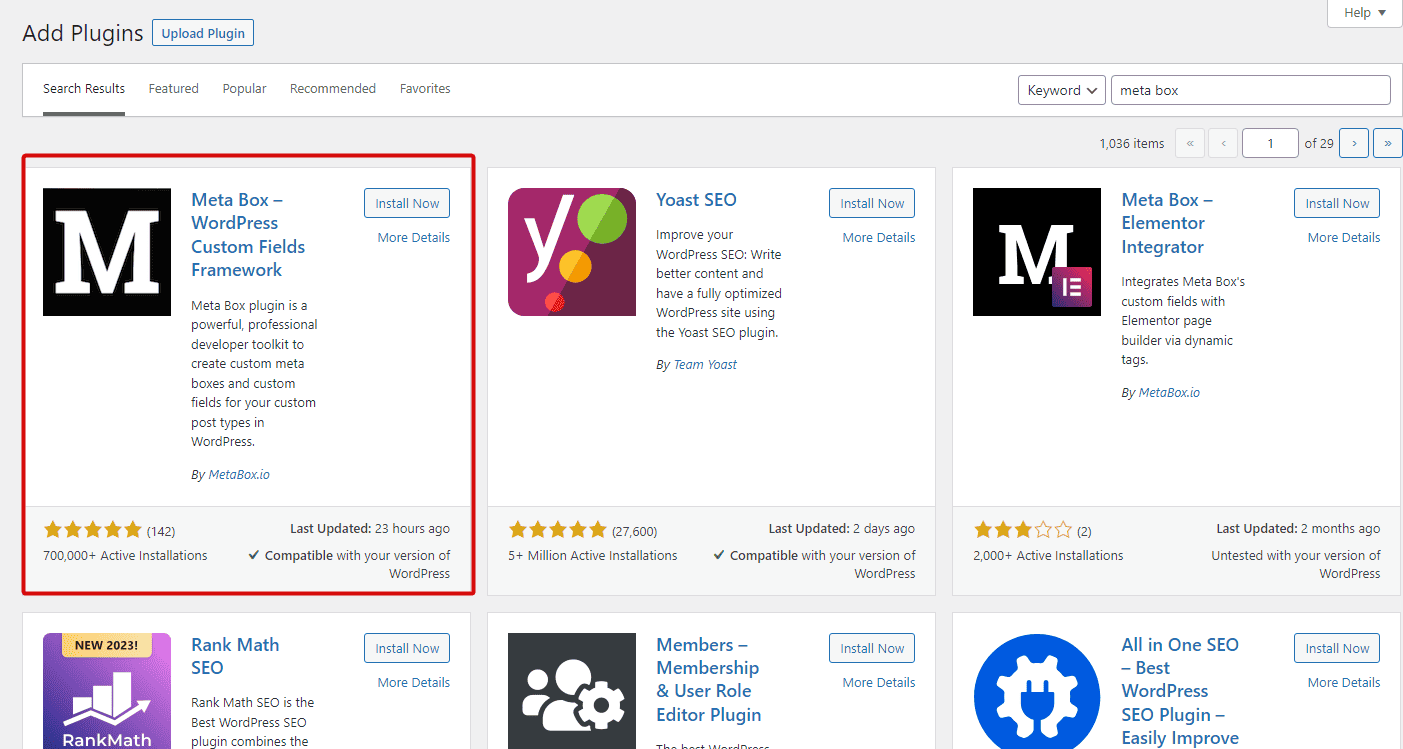The width and height of the screenshot is (1403, 749).
Task: Click the Yoast SEO five-star rating
Action: 558,530
